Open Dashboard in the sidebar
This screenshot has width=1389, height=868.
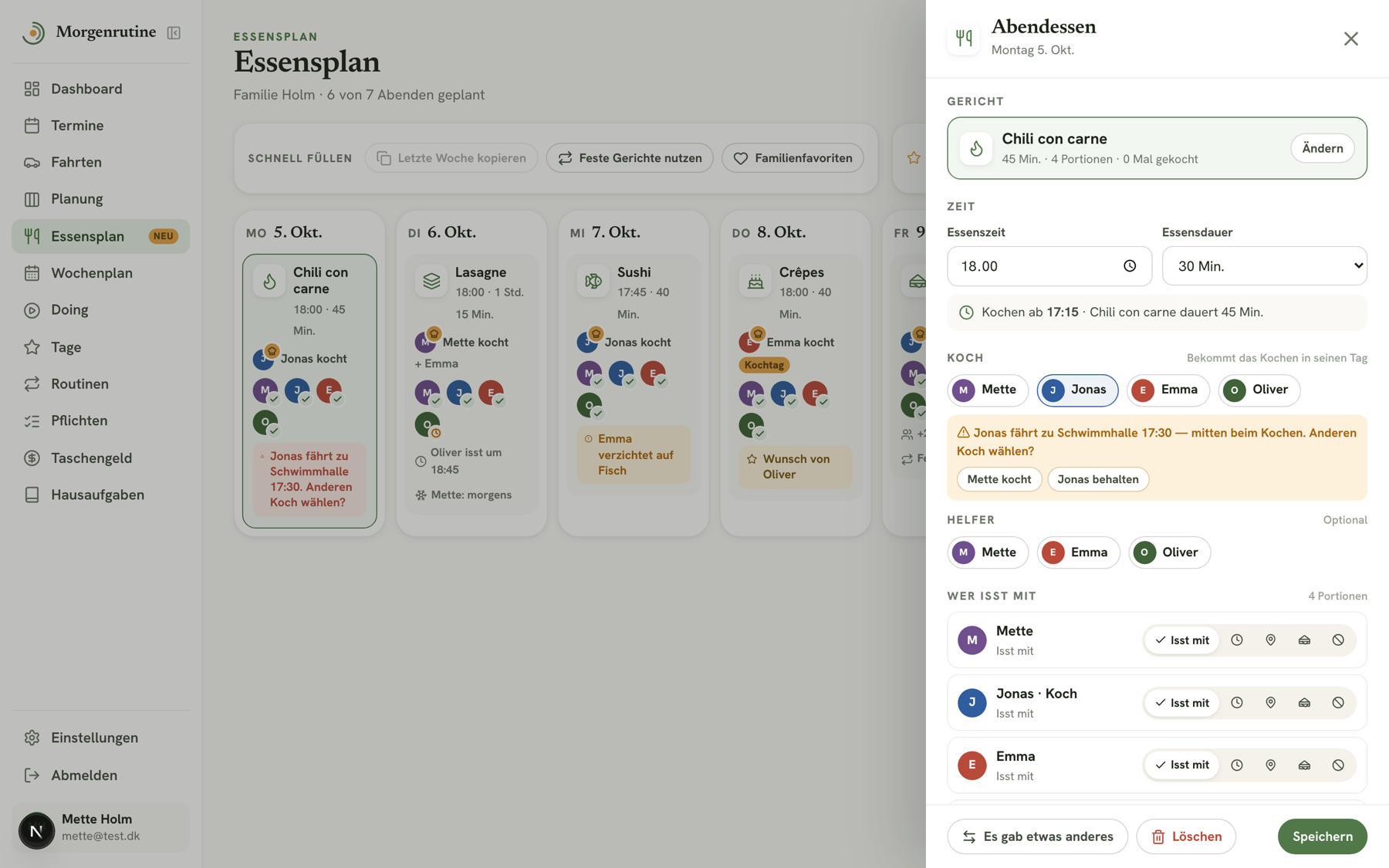(100, 89)
